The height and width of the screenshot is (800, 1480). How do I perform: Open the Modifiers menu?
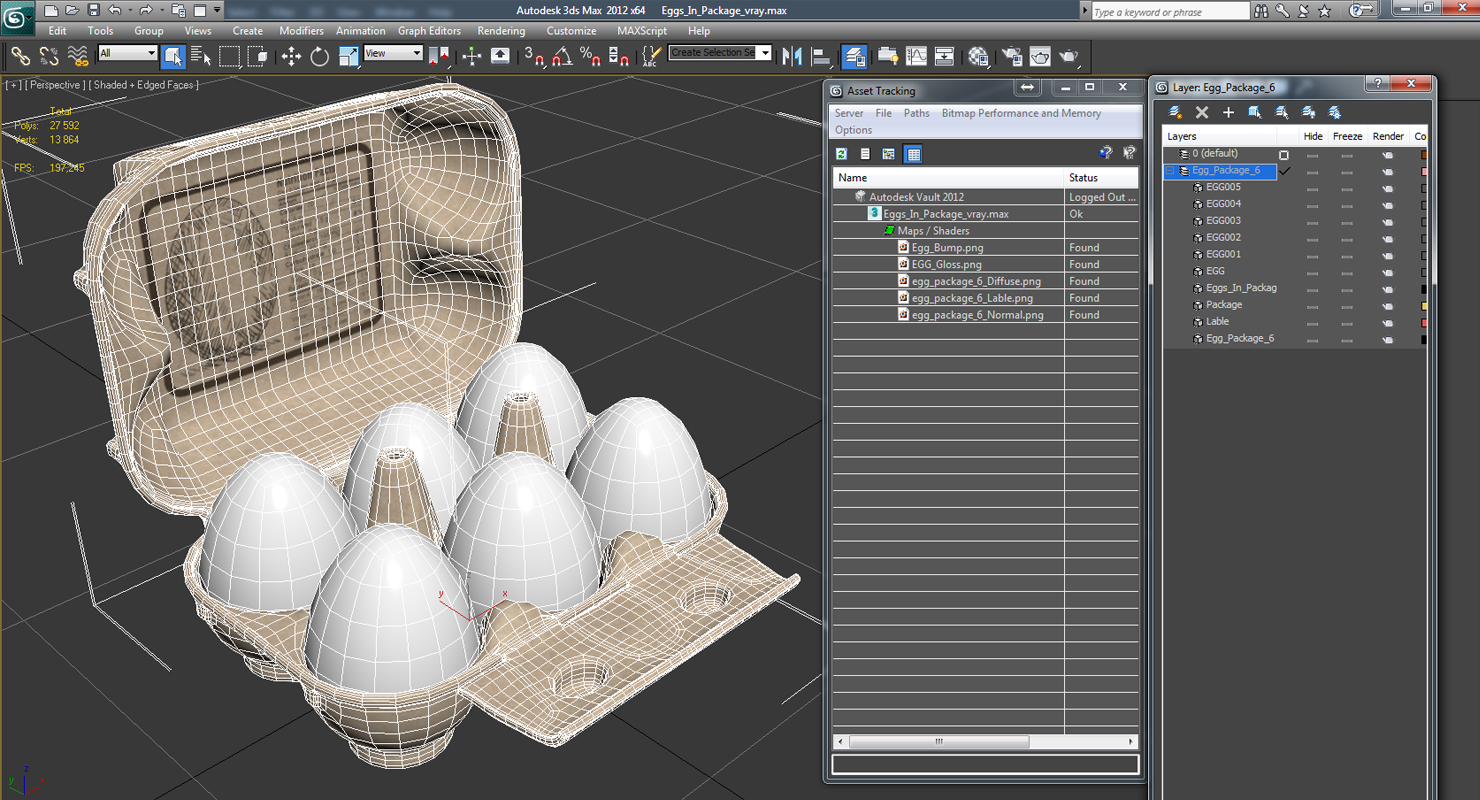(x=301, y=31)
